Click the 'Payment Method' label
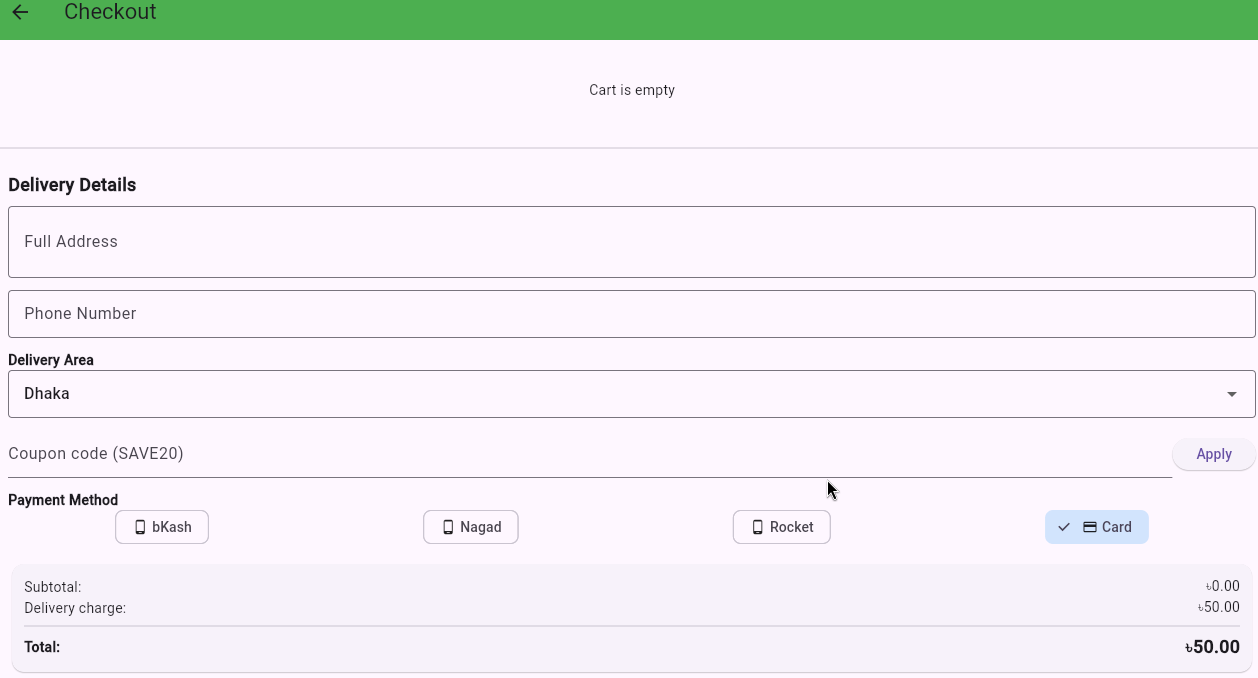Image resolution: width=1258 pixels, height=678 pixels. pyautogui.click(x=63, y=500)
